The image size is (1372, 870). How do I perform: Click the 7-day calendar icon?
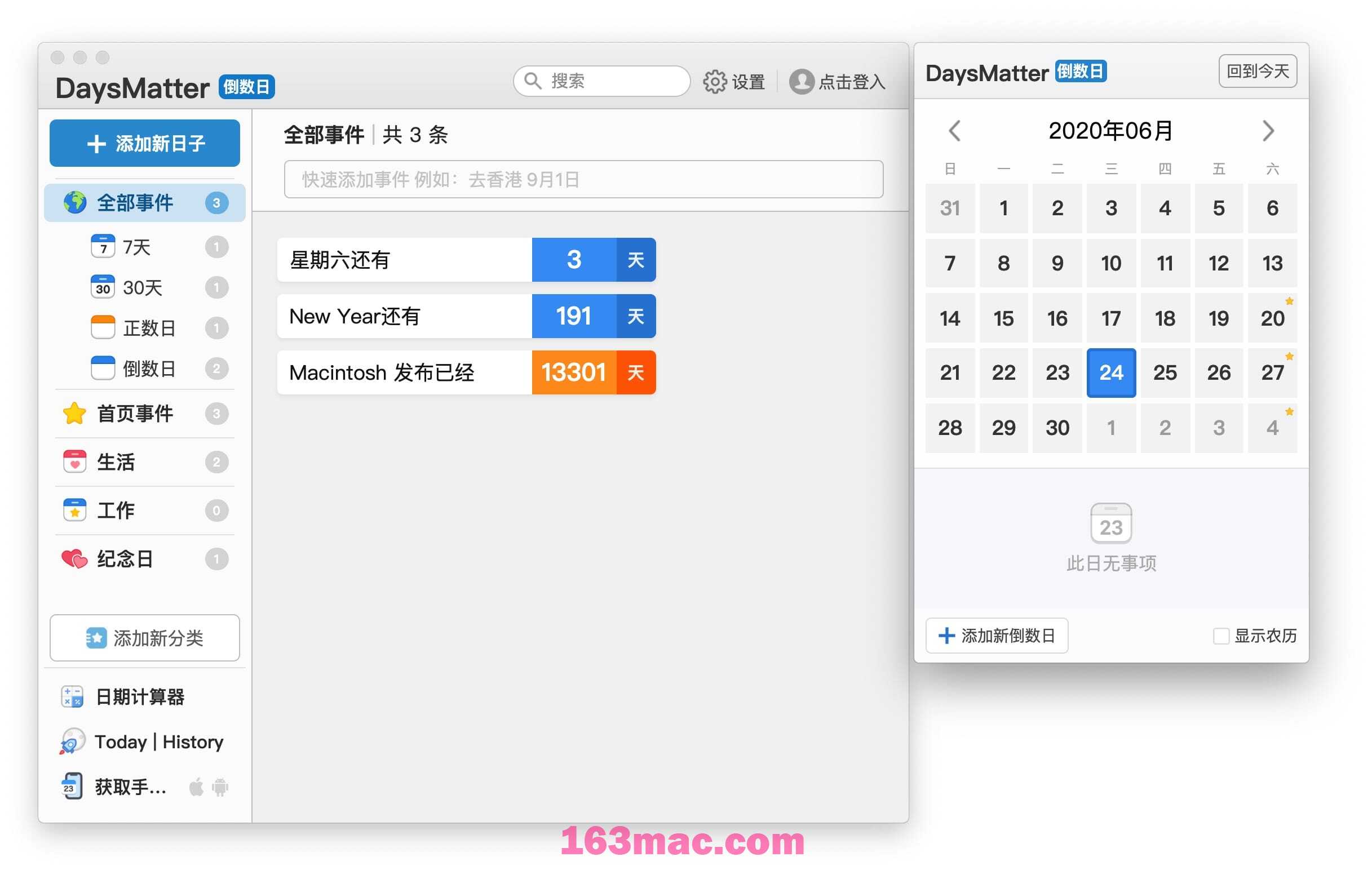coord(103,247)
